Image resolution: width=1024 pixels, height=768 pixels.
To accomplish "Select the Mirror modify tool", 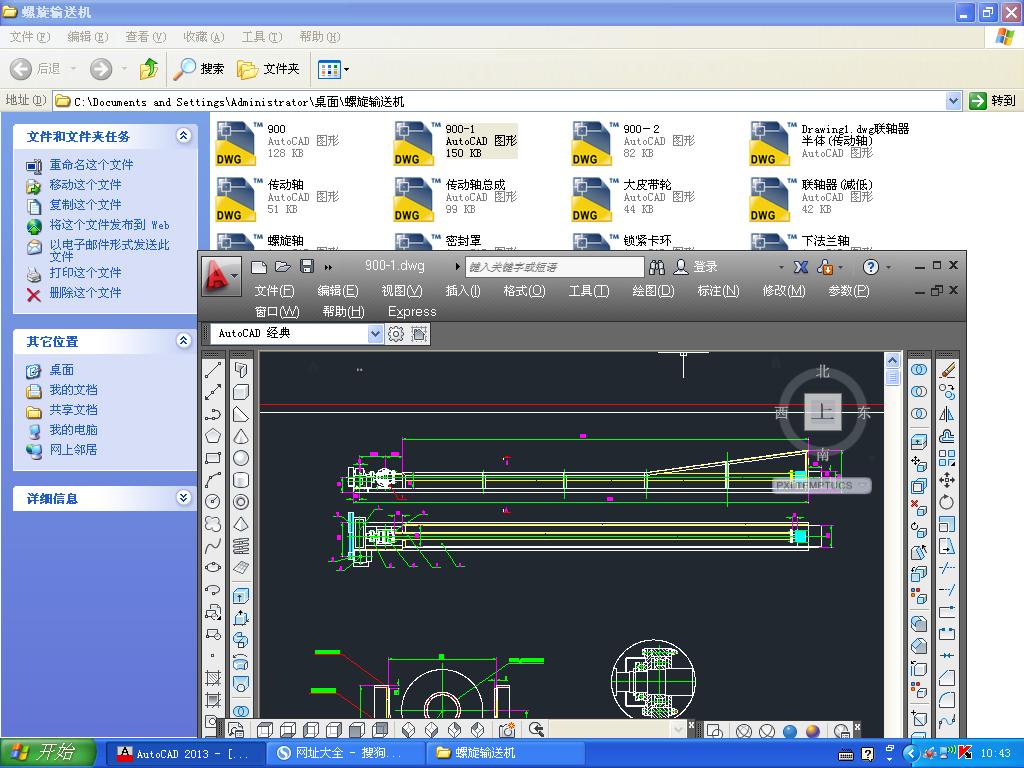I will (947, 414).
